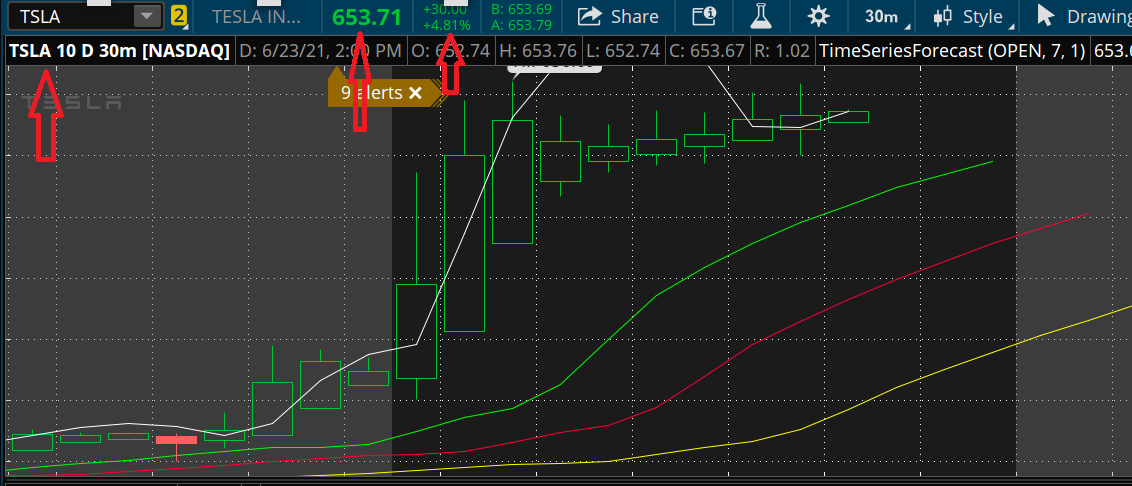Viewport: 1132px width, 486px height.
Task: Open the 30m timeframe selector
Action: click(x=879, y=16)
